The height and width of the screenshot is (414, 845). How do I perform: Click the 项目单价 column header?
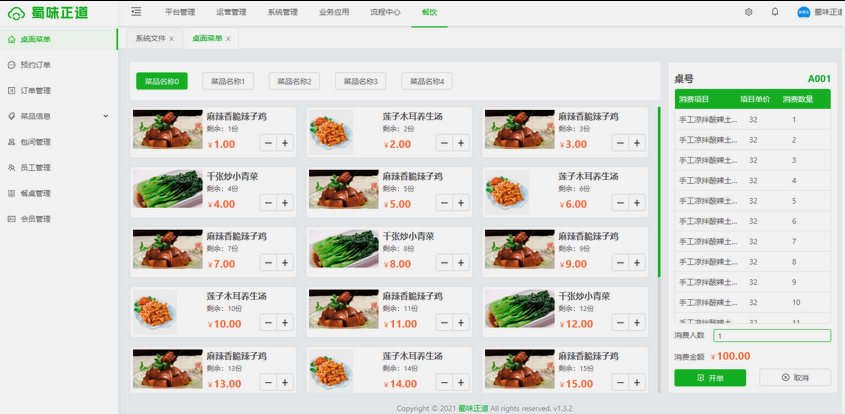[x=755, y=99]
